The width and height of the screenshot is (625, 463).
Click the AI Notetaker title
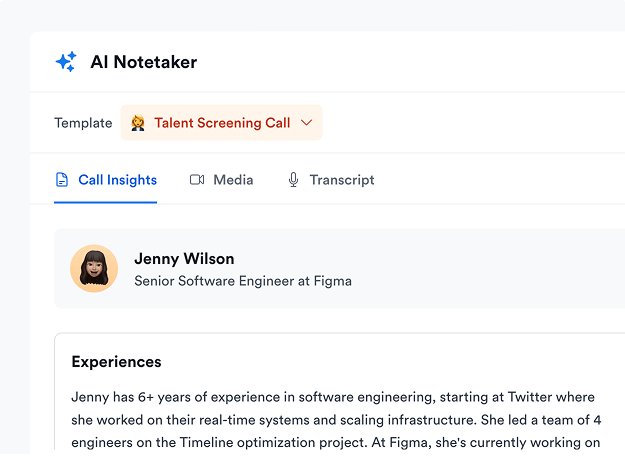pyautogui.click(x=144, y=62)
